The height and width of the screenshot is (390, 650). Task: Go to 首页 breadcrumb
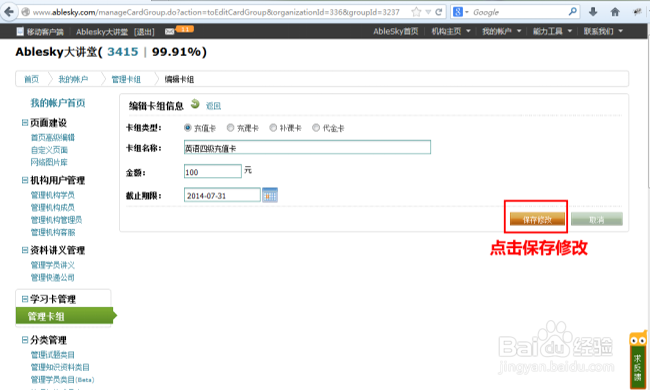click(32, 79)
